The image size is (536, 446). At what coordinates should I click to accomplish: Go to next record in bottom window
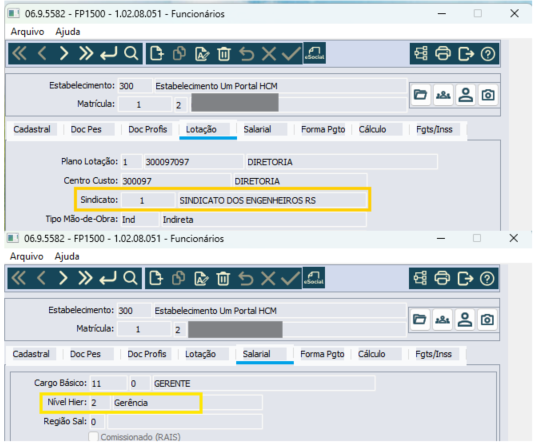[x=63, y=278]
